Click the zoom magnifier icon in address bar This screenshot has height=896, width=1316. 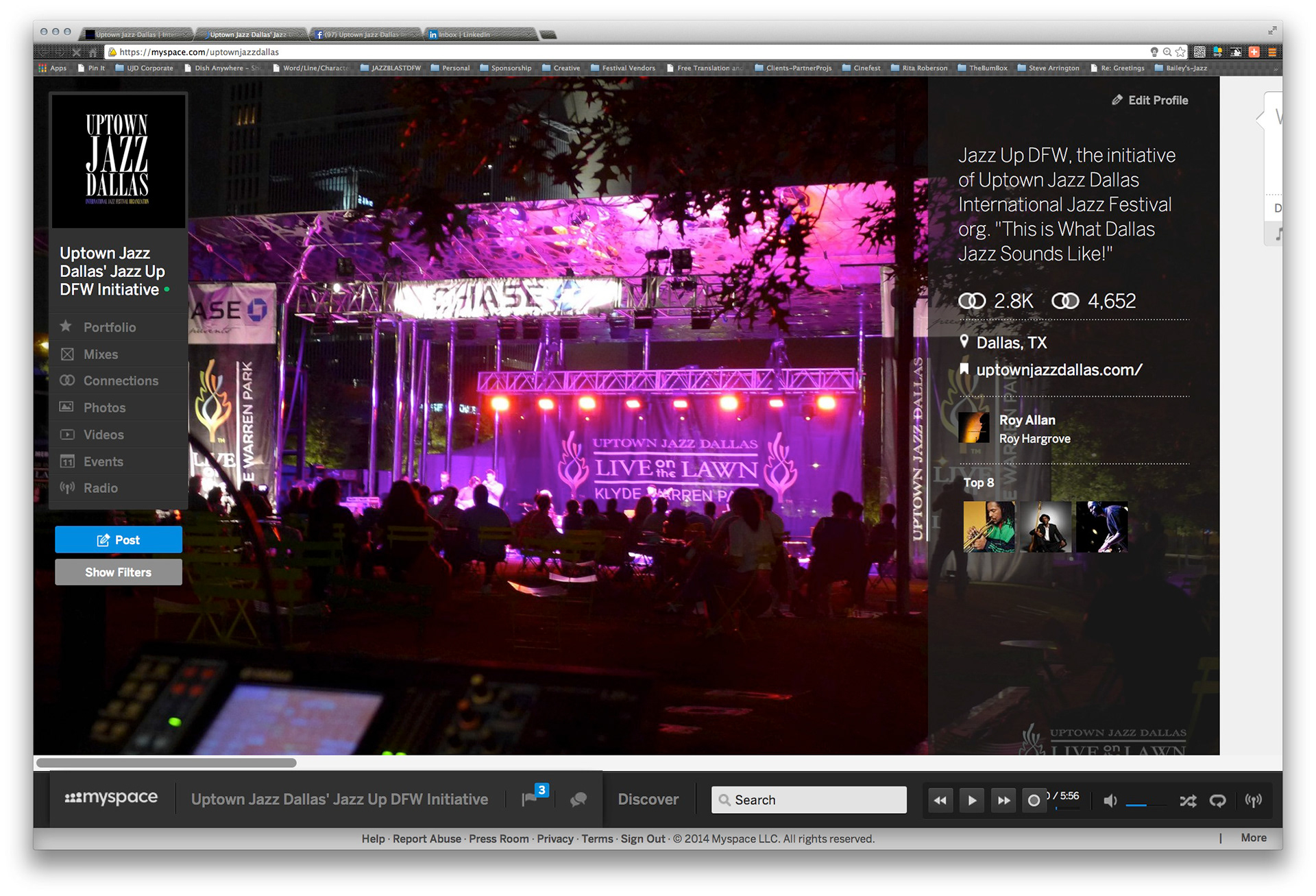(1167, 52)
